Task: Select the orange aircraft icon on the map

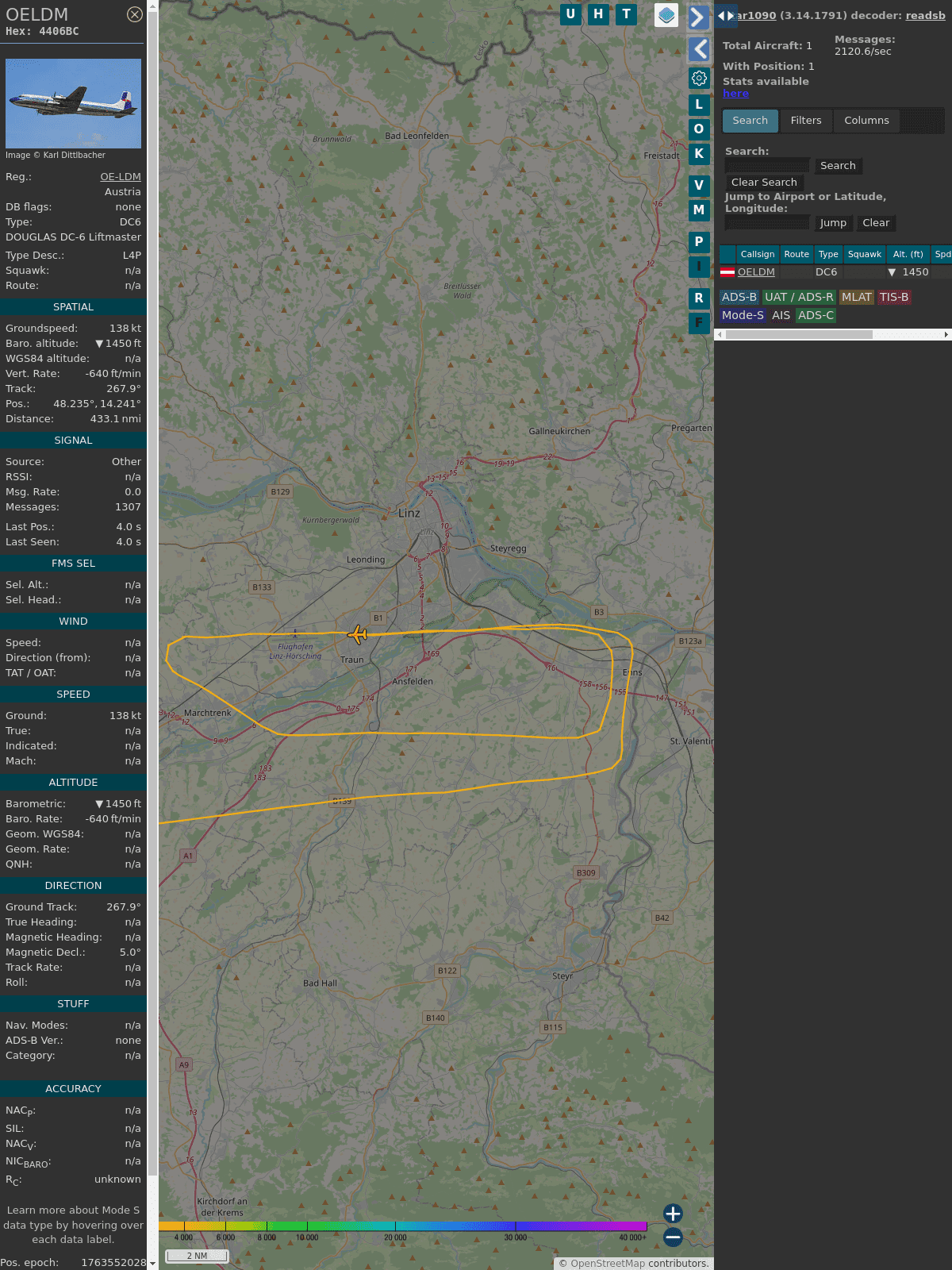Action: click(x=358, y=634)
